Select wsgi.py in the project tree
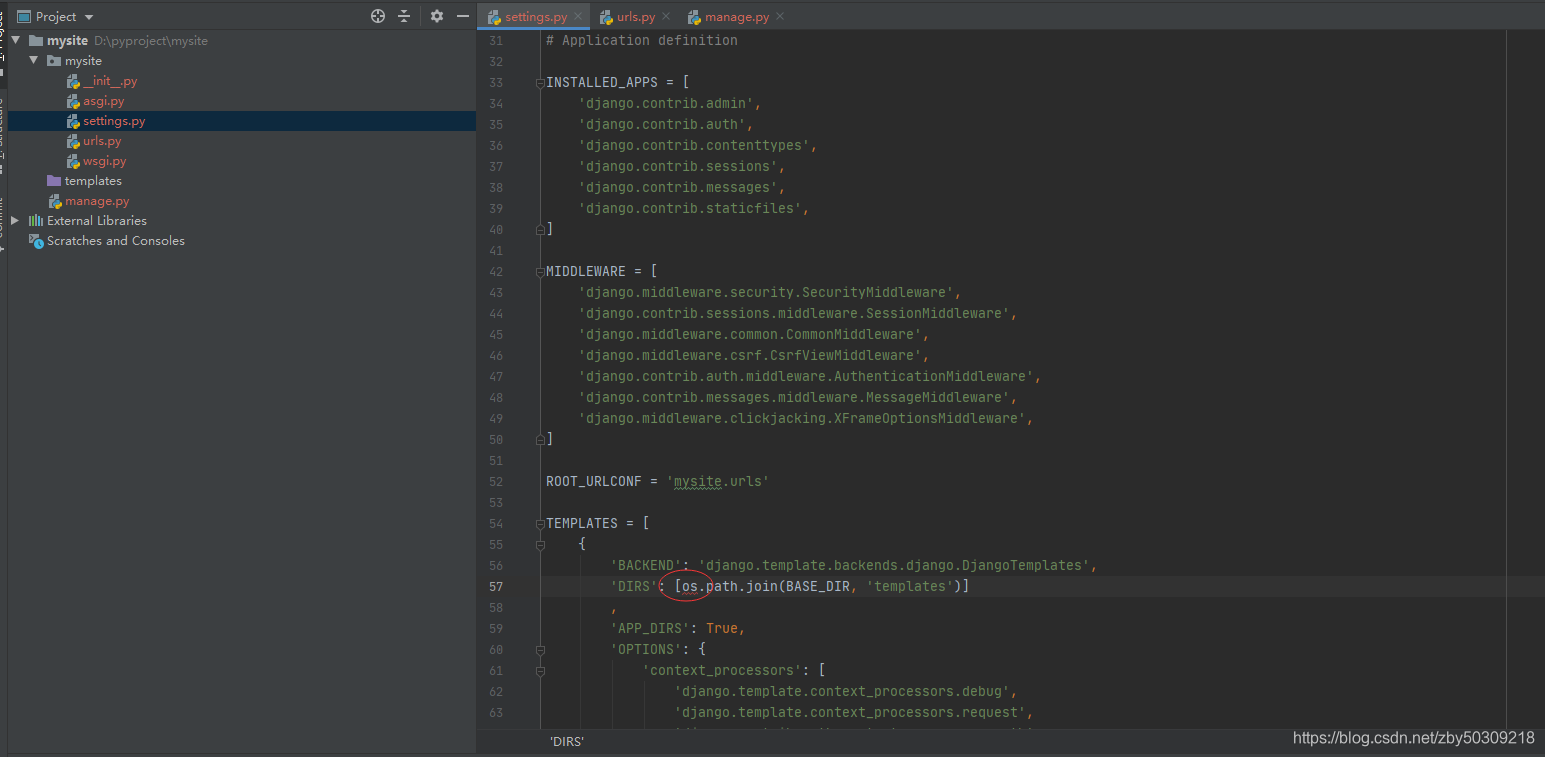This screenshot has width=1545, height=757. (x=104, y=160)
